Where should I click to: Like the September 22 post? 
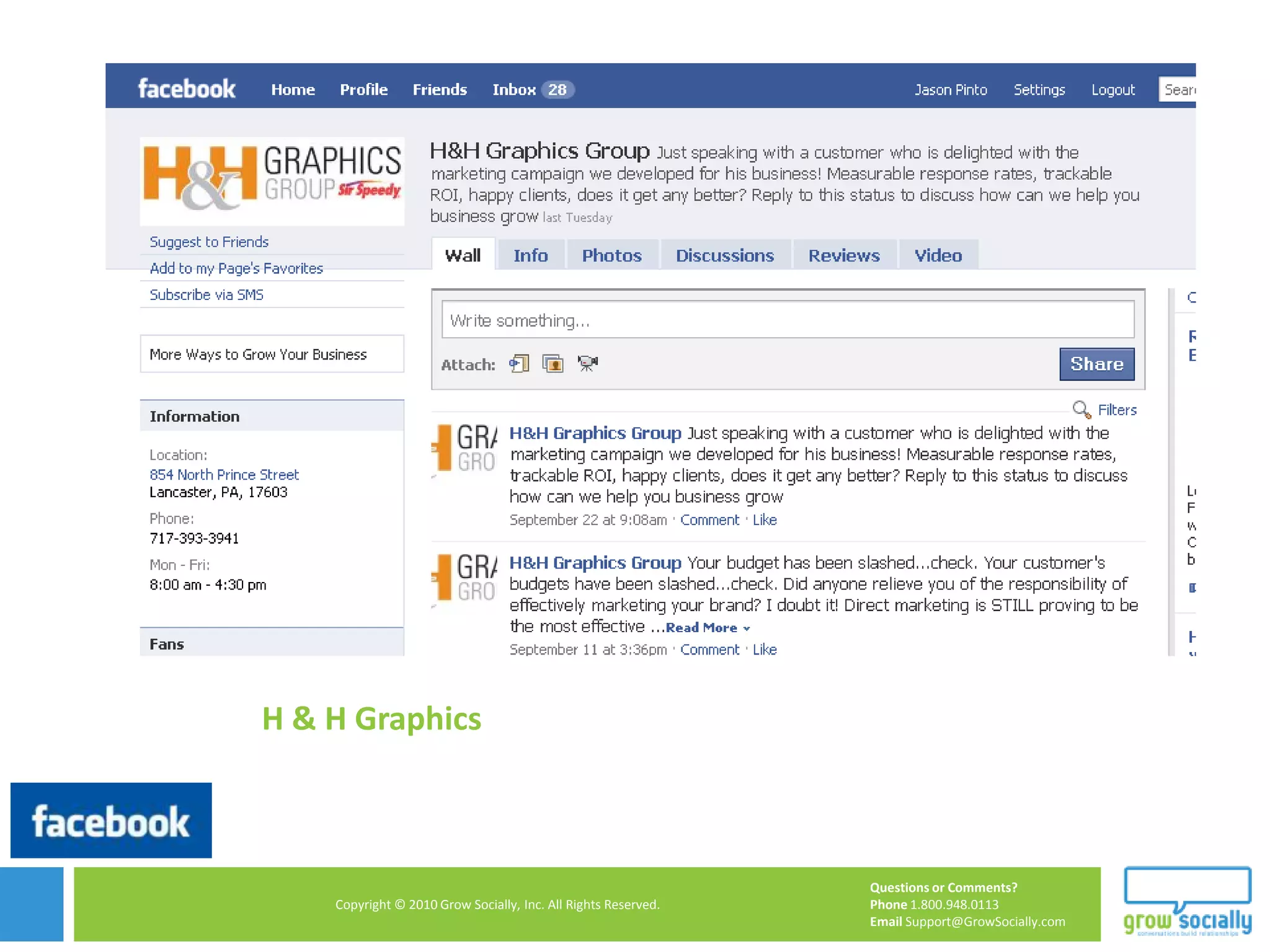765,520
